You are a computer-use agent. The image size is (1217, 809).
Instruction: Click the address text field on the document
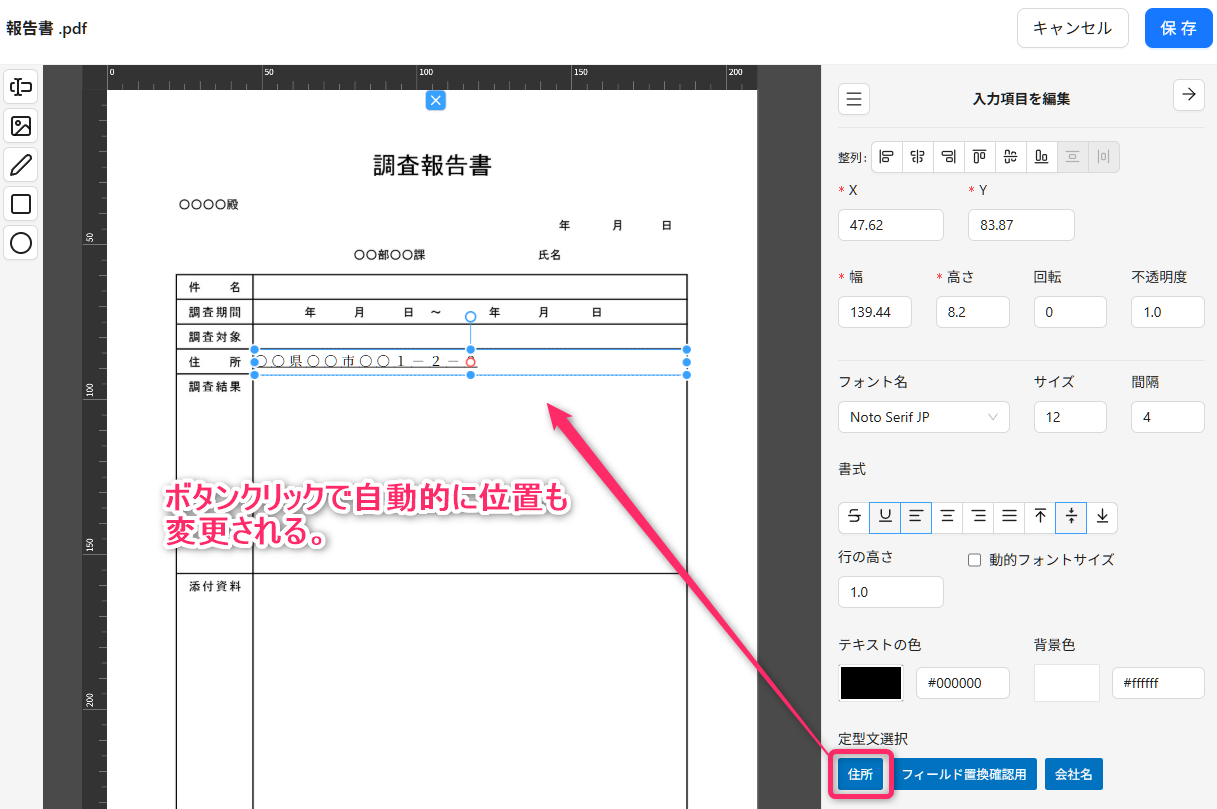471,362
